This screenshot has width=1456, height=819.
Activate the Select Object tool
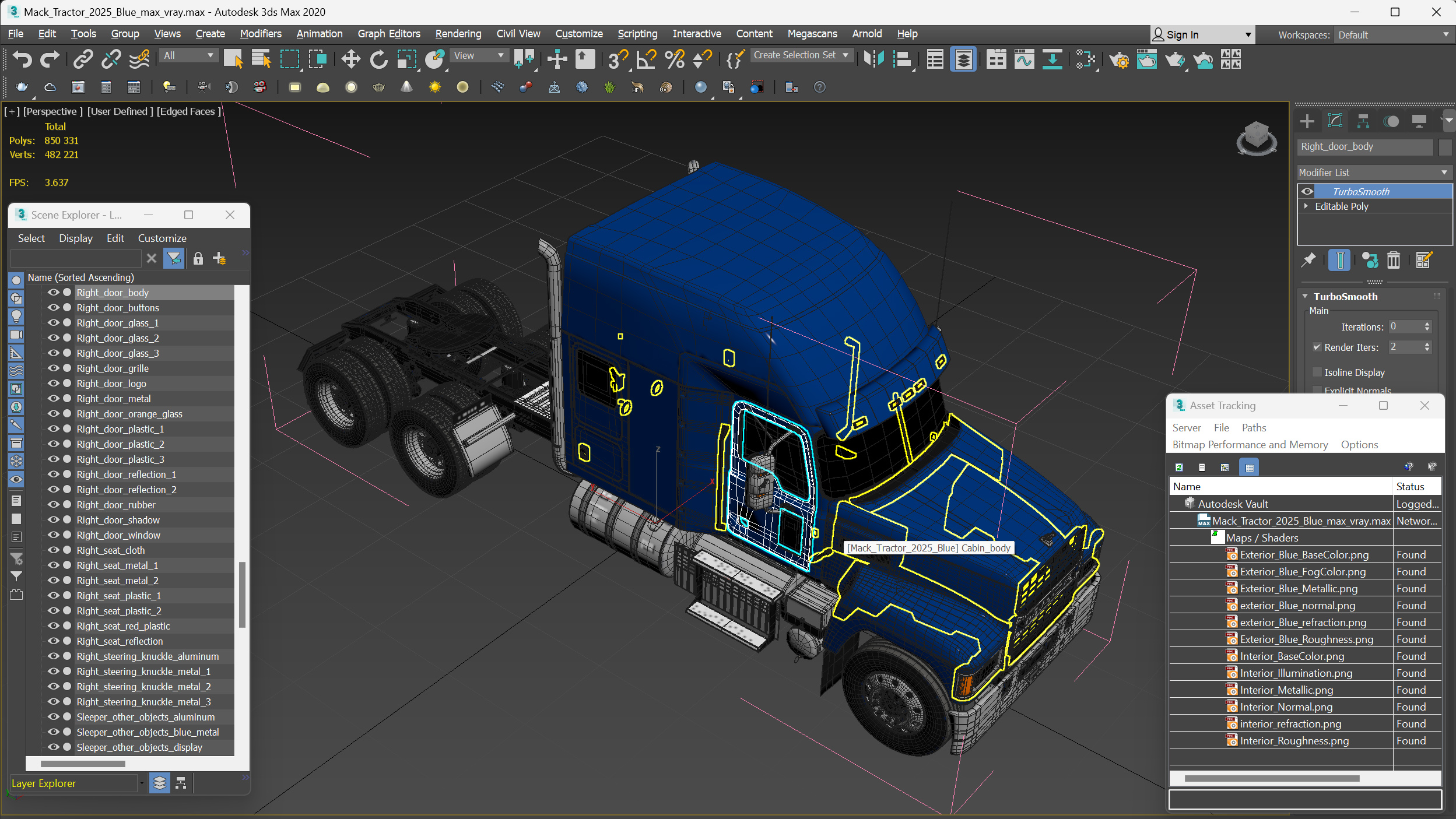[233, 59]
